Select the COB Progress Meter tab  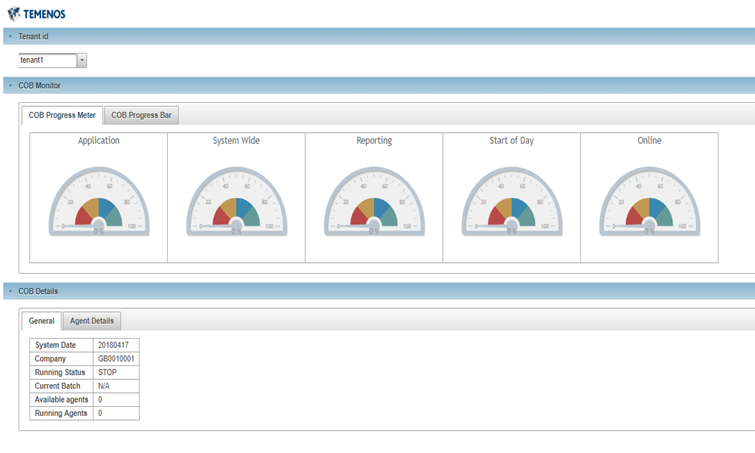pos(62,115)
